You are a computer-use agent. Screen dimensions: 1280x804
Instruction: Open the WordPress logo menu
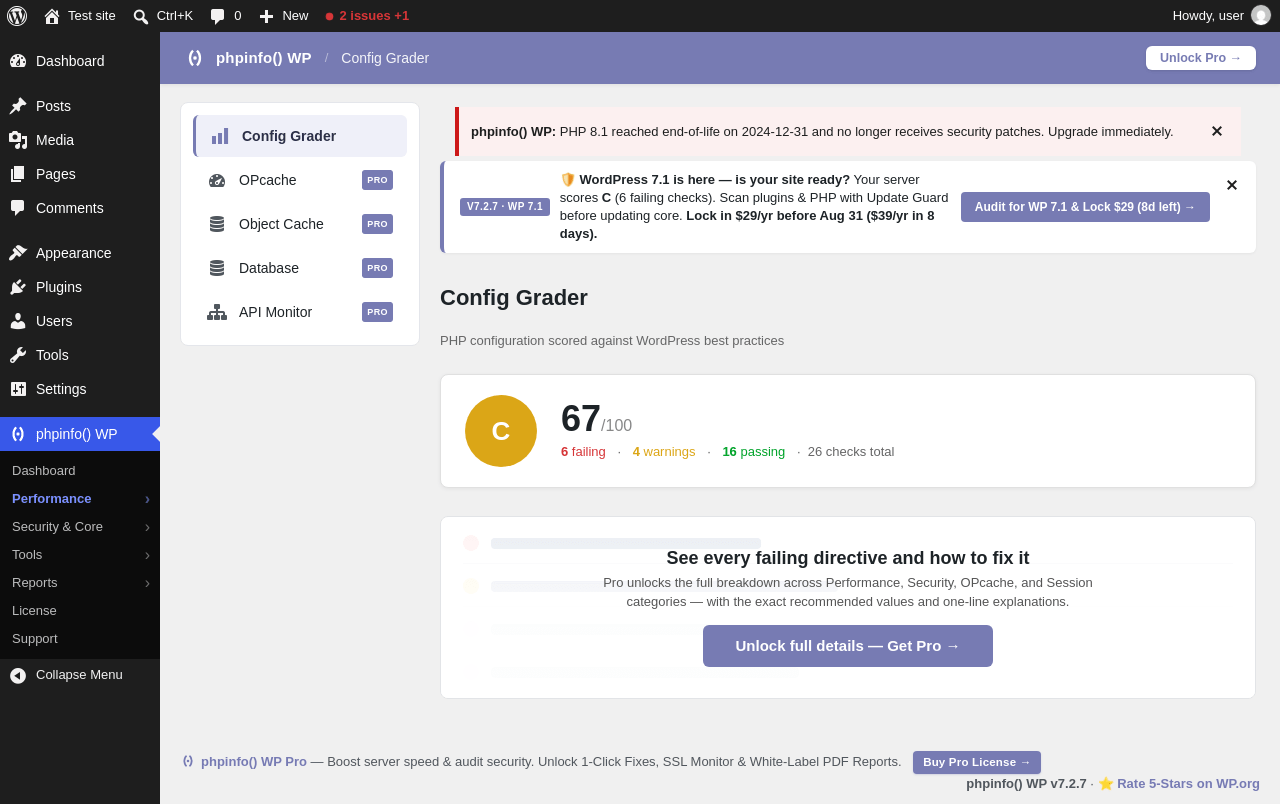(17, 16)
